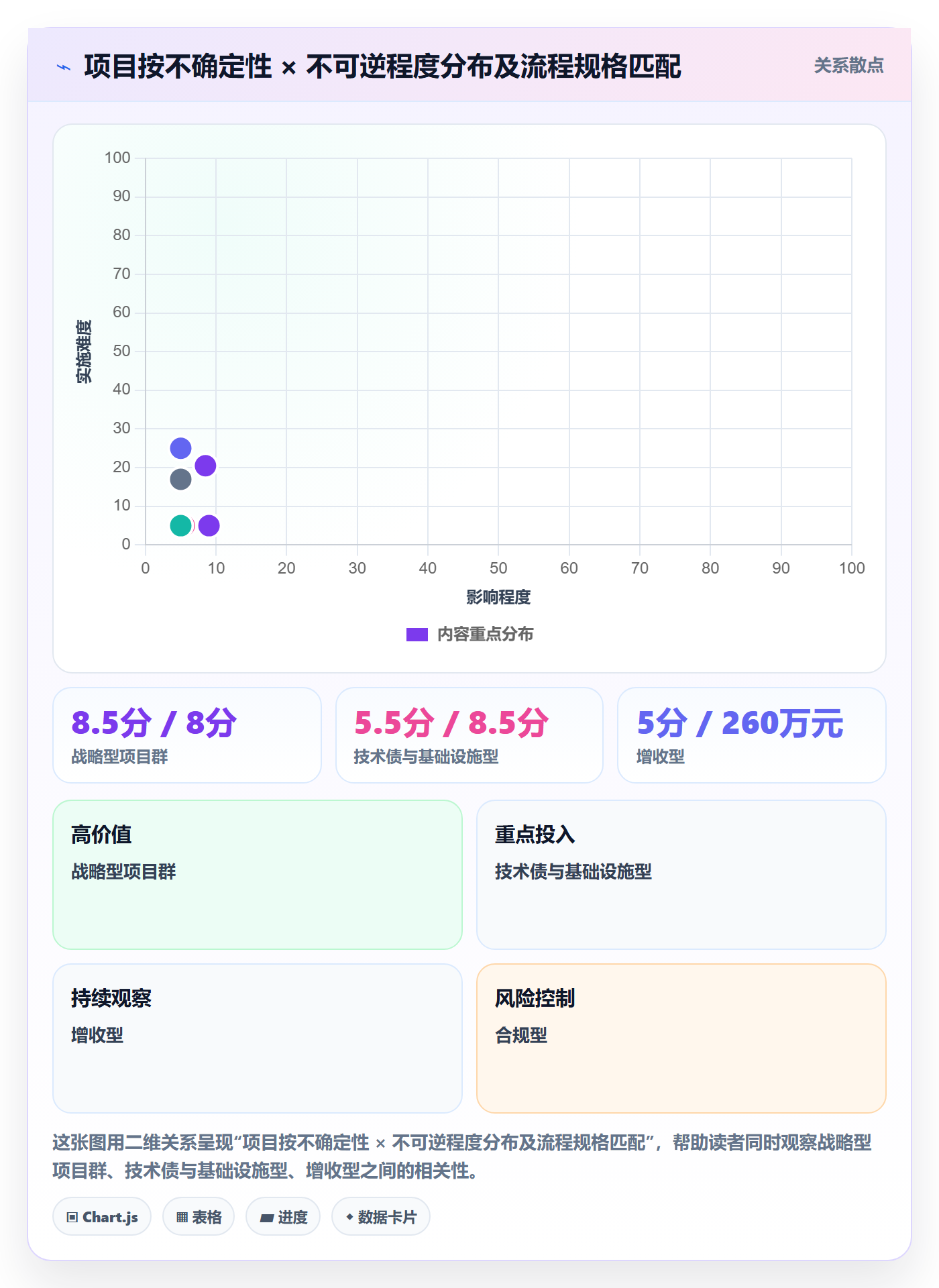
Task: Click the 增收型 text in 持续观察 card
Action: pos(97,1036)
